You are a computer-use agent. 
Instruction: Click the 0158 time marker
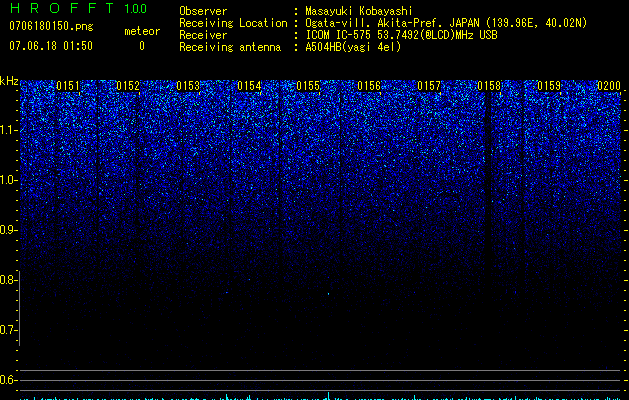[489, 86]
